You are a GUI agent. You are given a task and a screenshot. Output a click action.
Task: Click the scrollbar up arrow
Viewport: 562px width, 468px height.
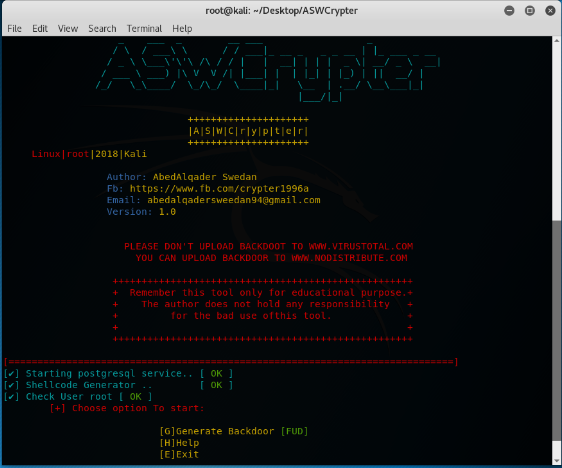[x=557, y=40]
